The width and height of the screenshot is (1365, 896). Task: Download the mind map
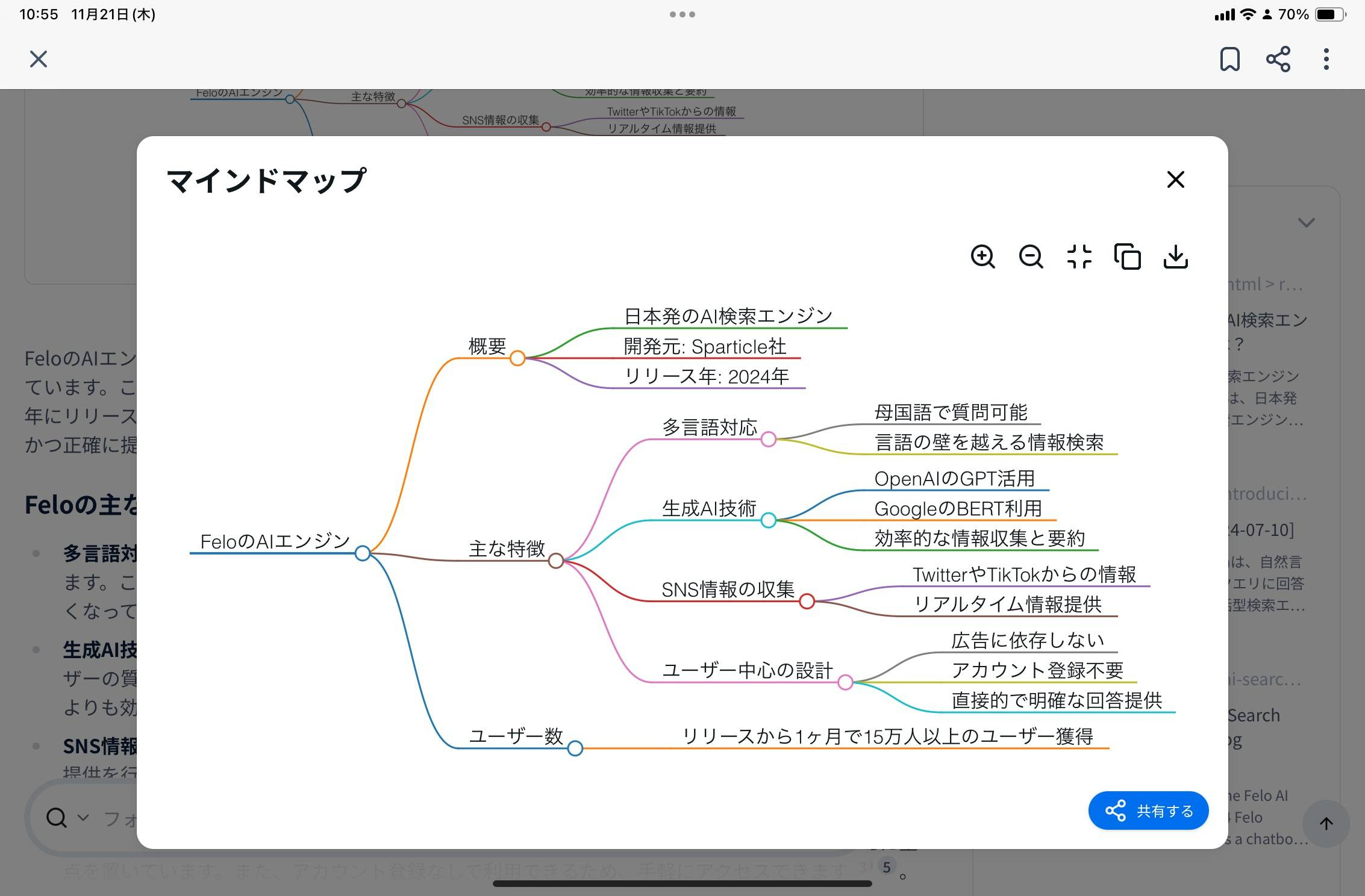tap(1175, 257)
